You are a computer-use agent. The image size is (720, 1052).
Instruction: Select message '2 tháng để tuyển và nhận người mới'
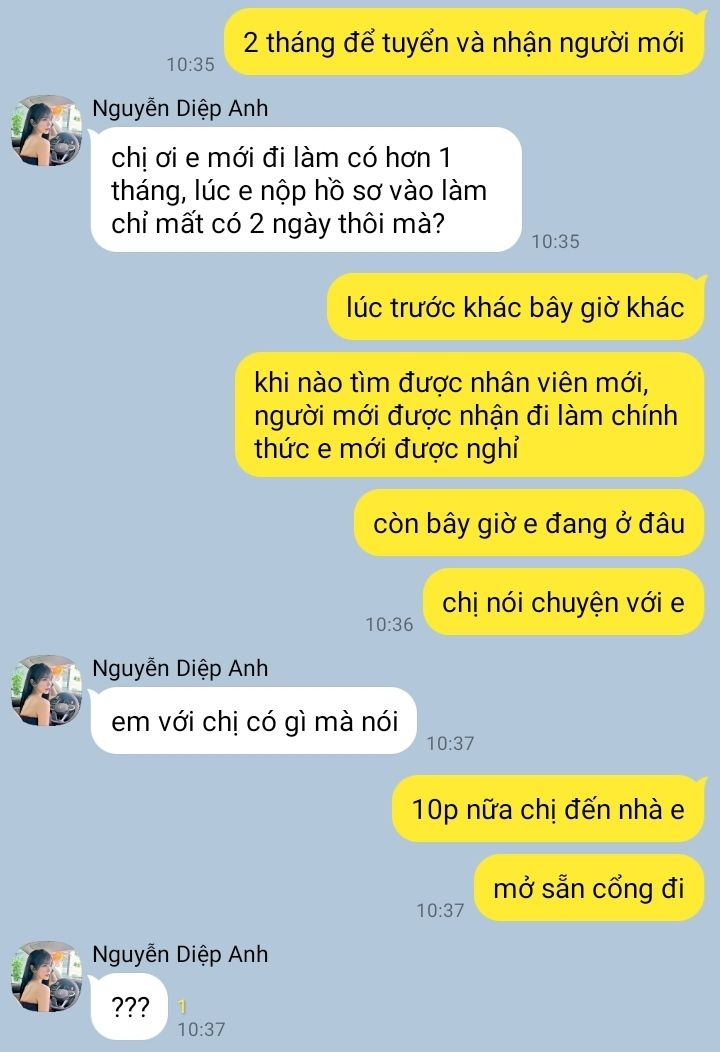click(x=464, y=42)
